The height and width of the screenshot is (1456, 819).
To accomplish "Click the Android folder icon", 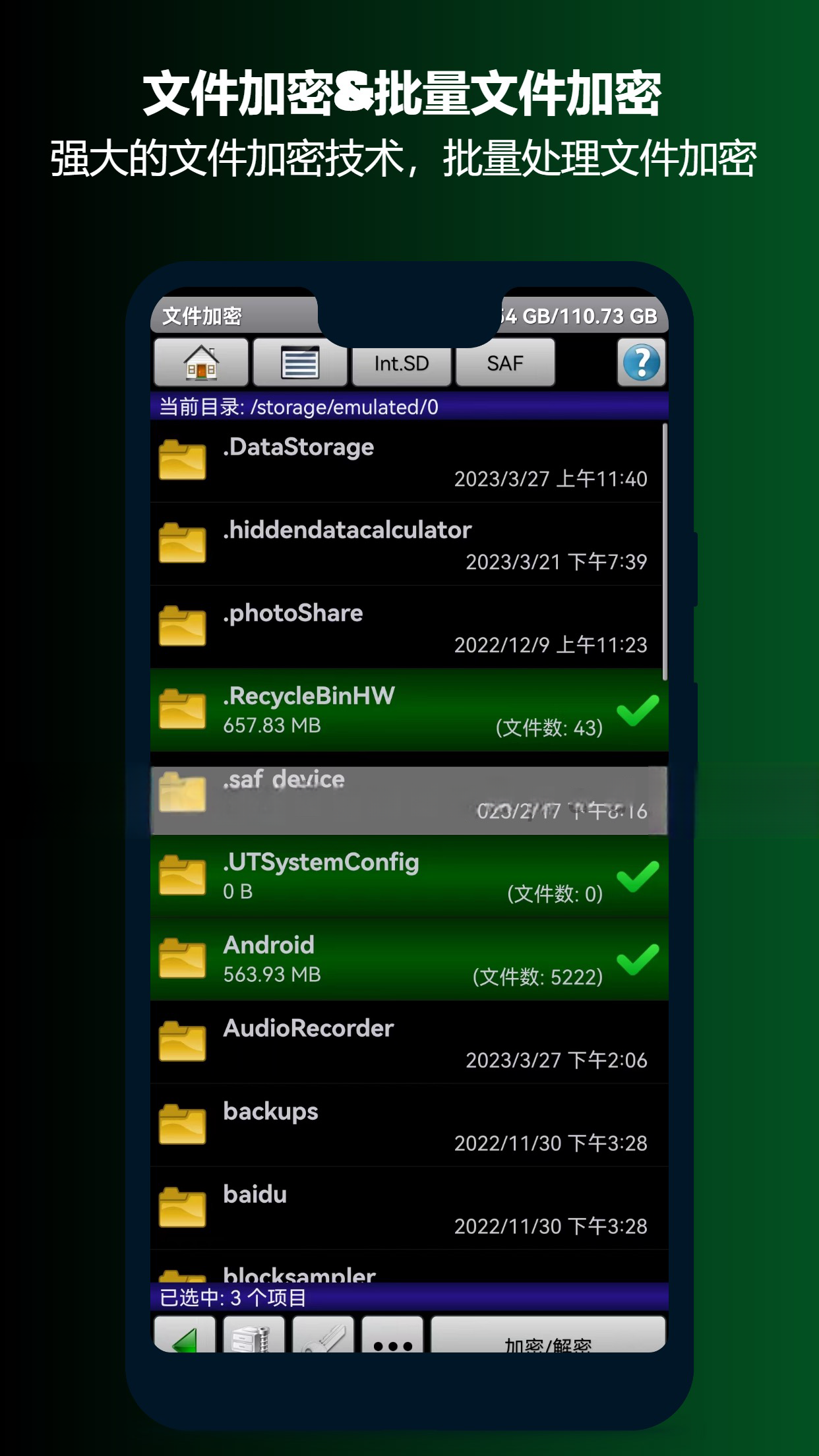I will (182, 959).
